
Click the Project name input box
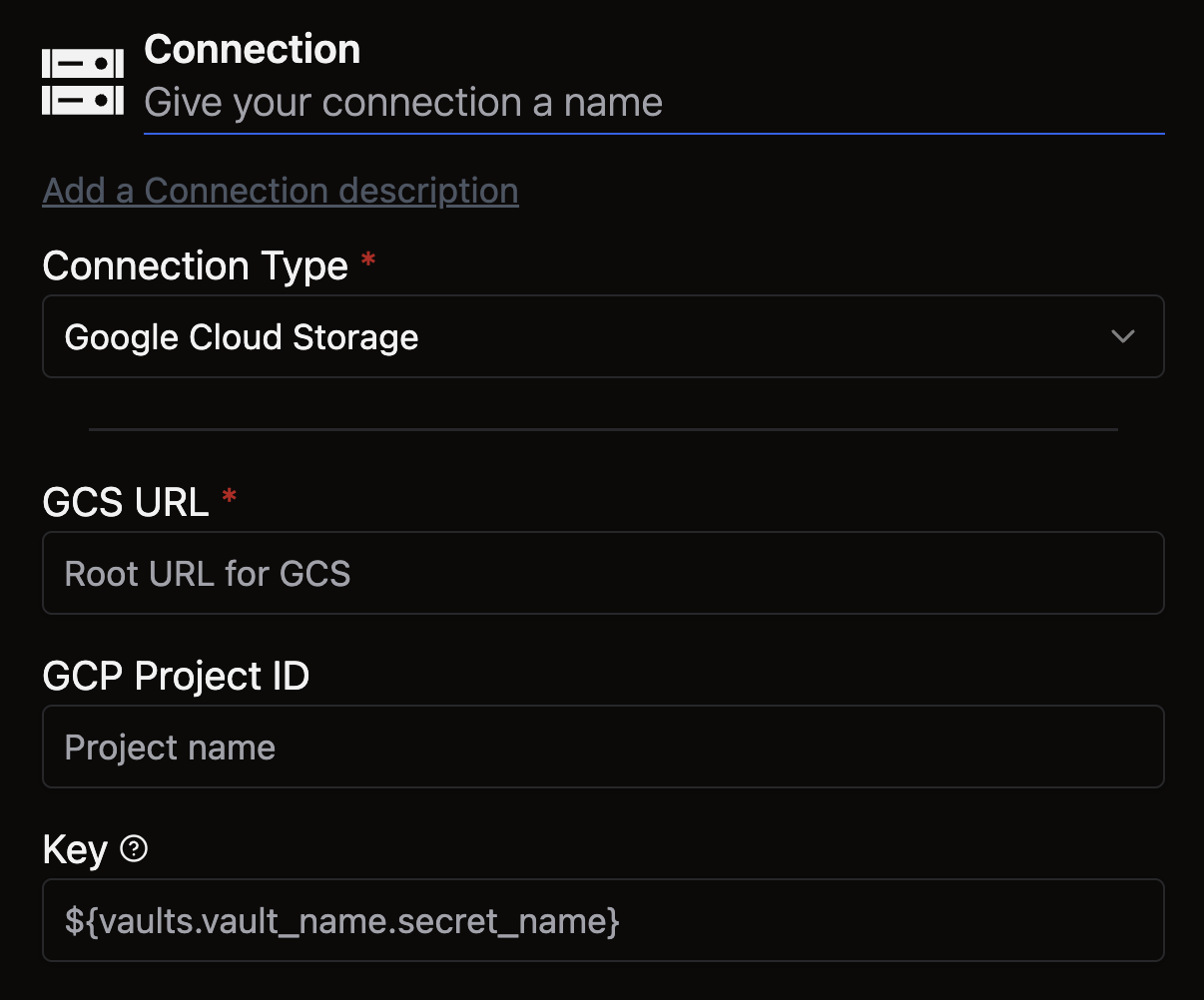pos(603,747)
